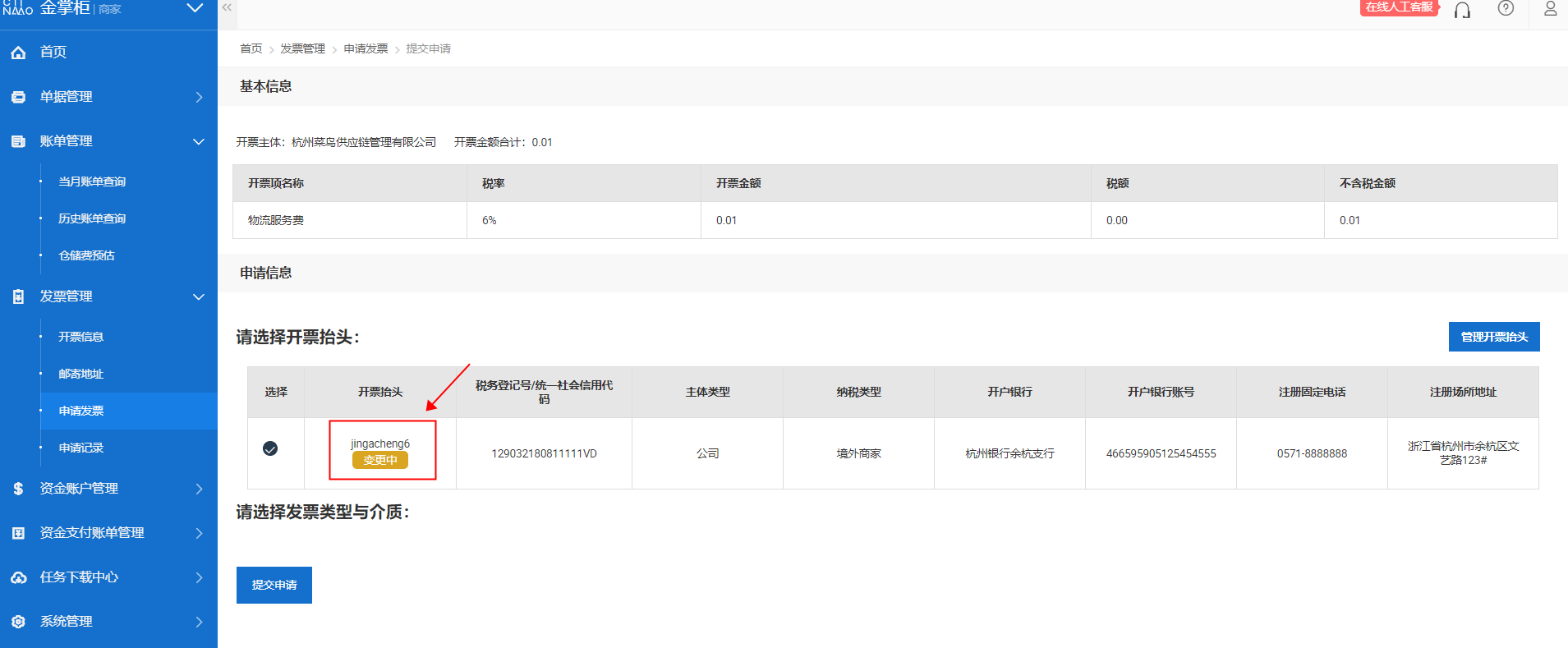Screen dimensions: 1568x648
Task: Click bank account 466595905125454555
Action: 1161,453
